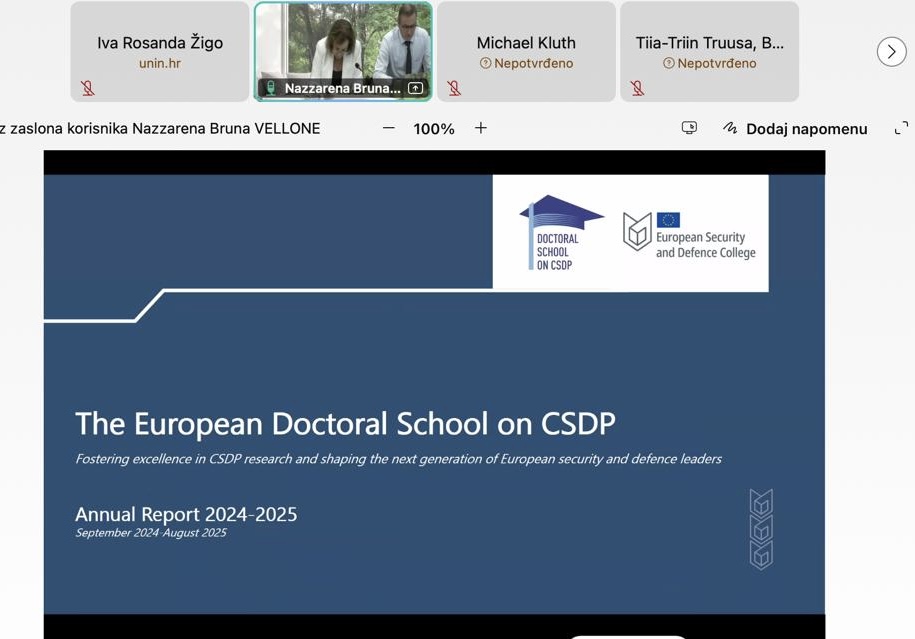
Task: Click muted microphone icon on Michael Kluth's tile
Action: click(x=454, y=88)
